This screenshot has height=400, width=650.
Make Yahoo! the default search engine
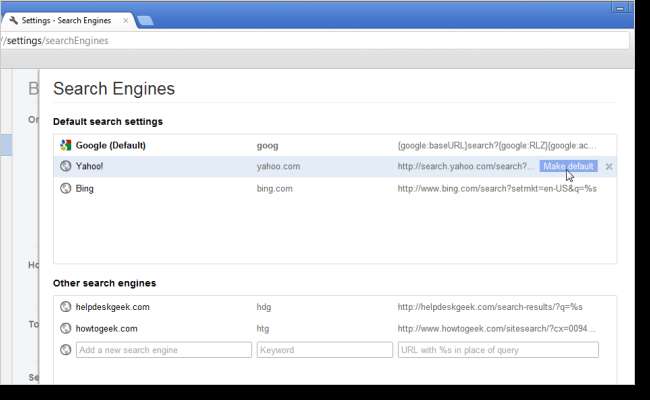pos(568,166)
